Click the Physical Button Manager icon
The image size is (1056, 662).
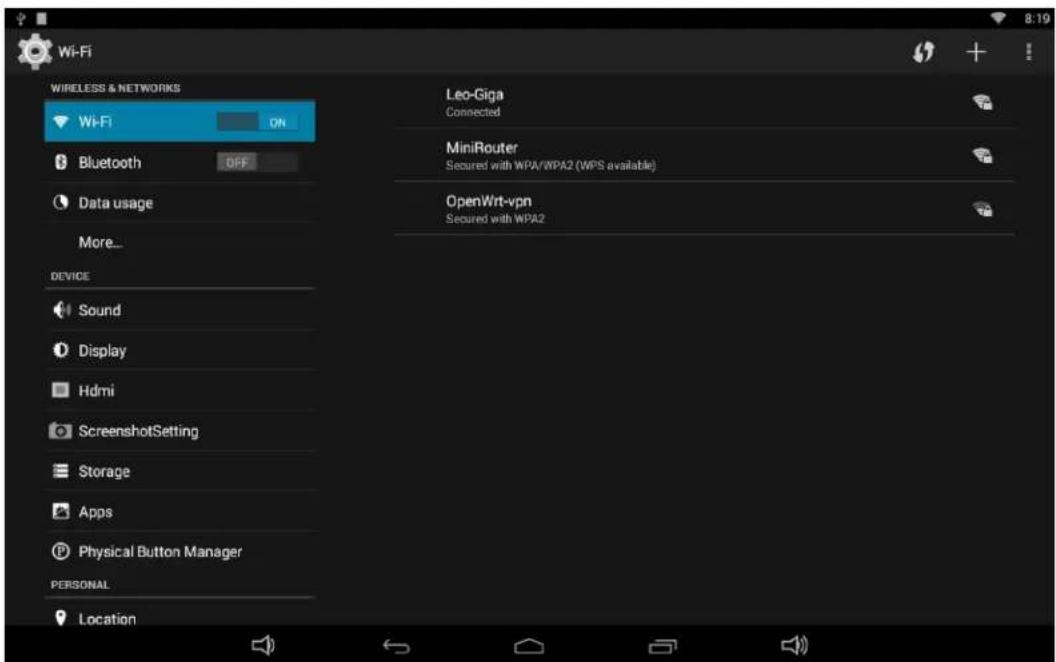(x=61, y=552)
